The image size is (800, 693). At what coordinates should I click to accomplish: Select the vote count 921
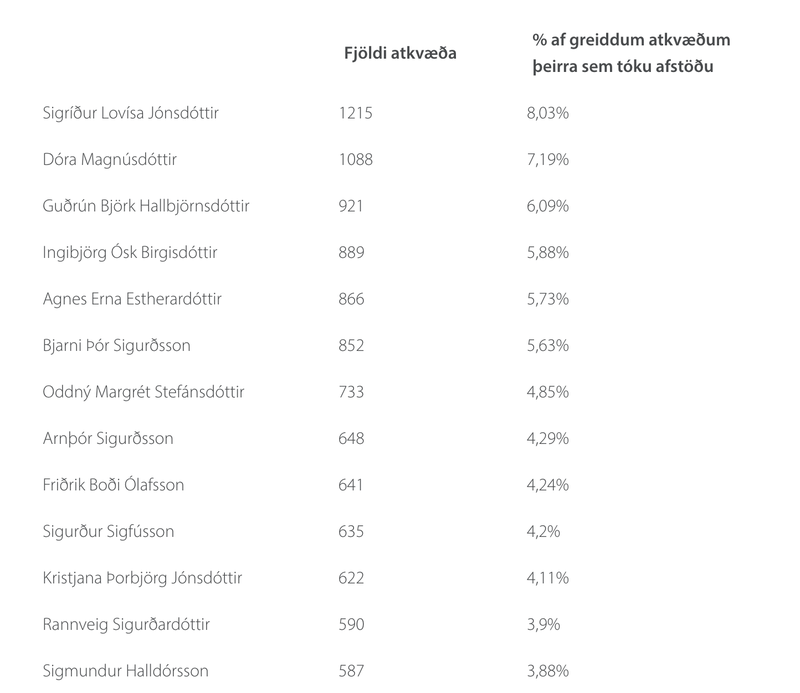352,206
